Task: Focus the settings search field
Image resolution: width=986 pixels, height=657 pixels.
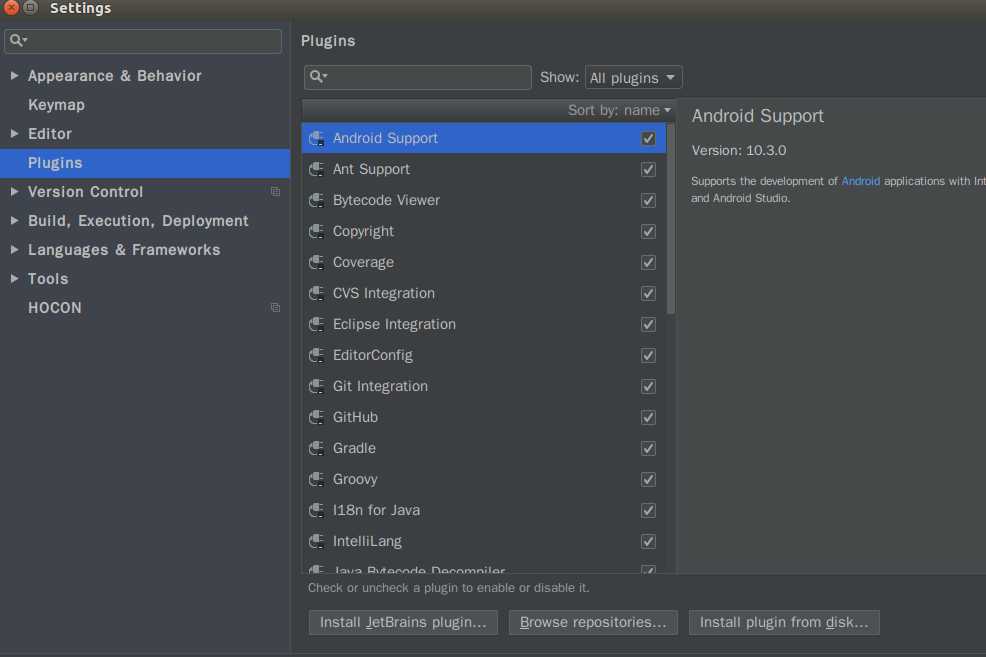Action: [x=143, y=41]
